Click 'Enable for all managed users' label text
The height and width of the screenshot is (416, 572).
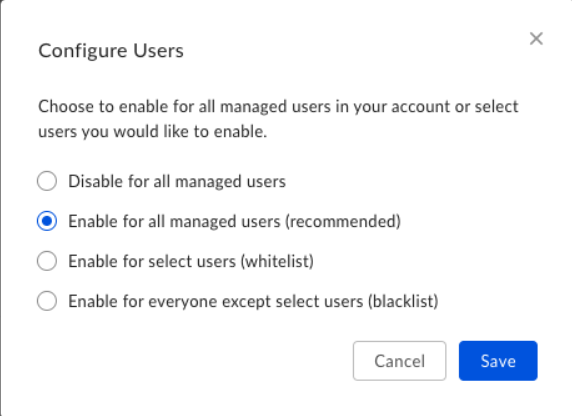tap(174, 222)
